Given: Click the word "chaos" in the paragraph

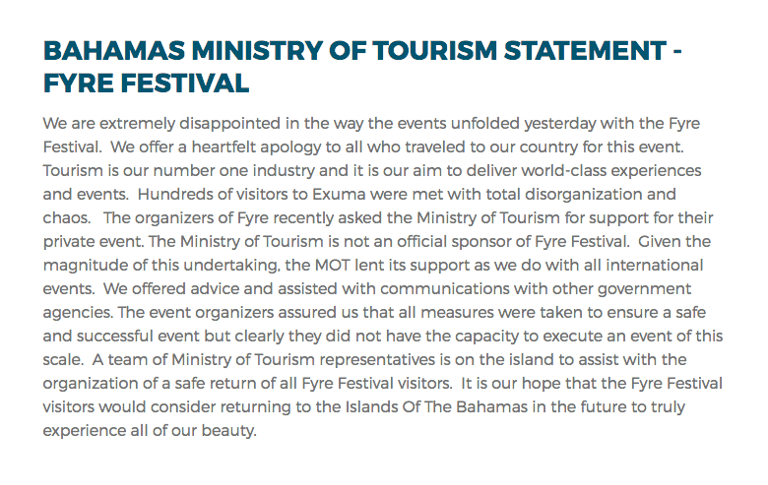Looking at the screenshot, I should tap(67, 218).
